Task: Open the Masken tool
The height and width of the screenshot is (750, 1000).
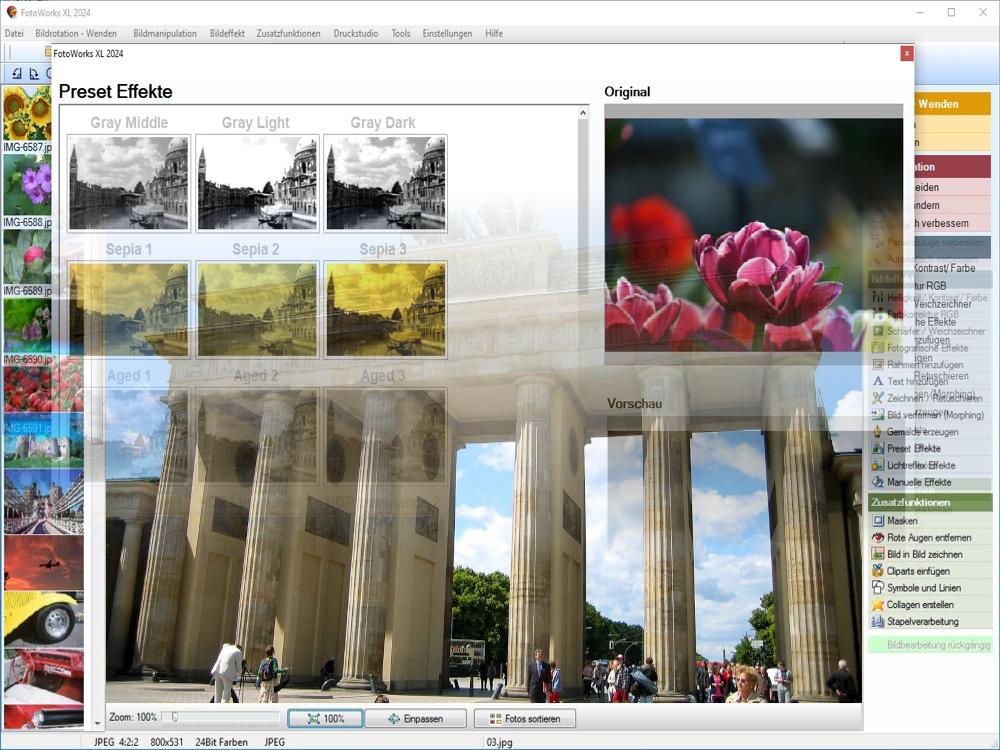Action: coord(902,521)
